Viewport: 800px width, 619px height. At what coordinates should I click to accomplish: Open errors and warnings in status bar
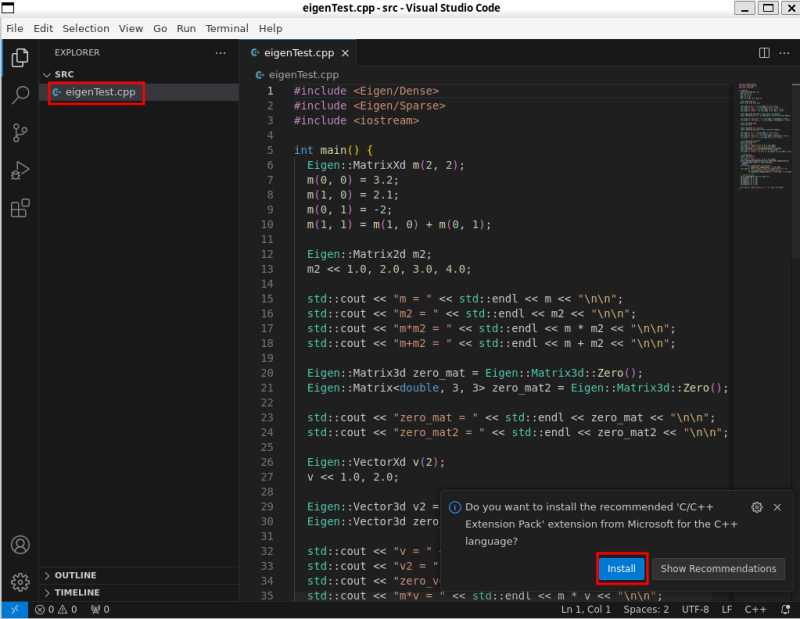click(56, 609)
